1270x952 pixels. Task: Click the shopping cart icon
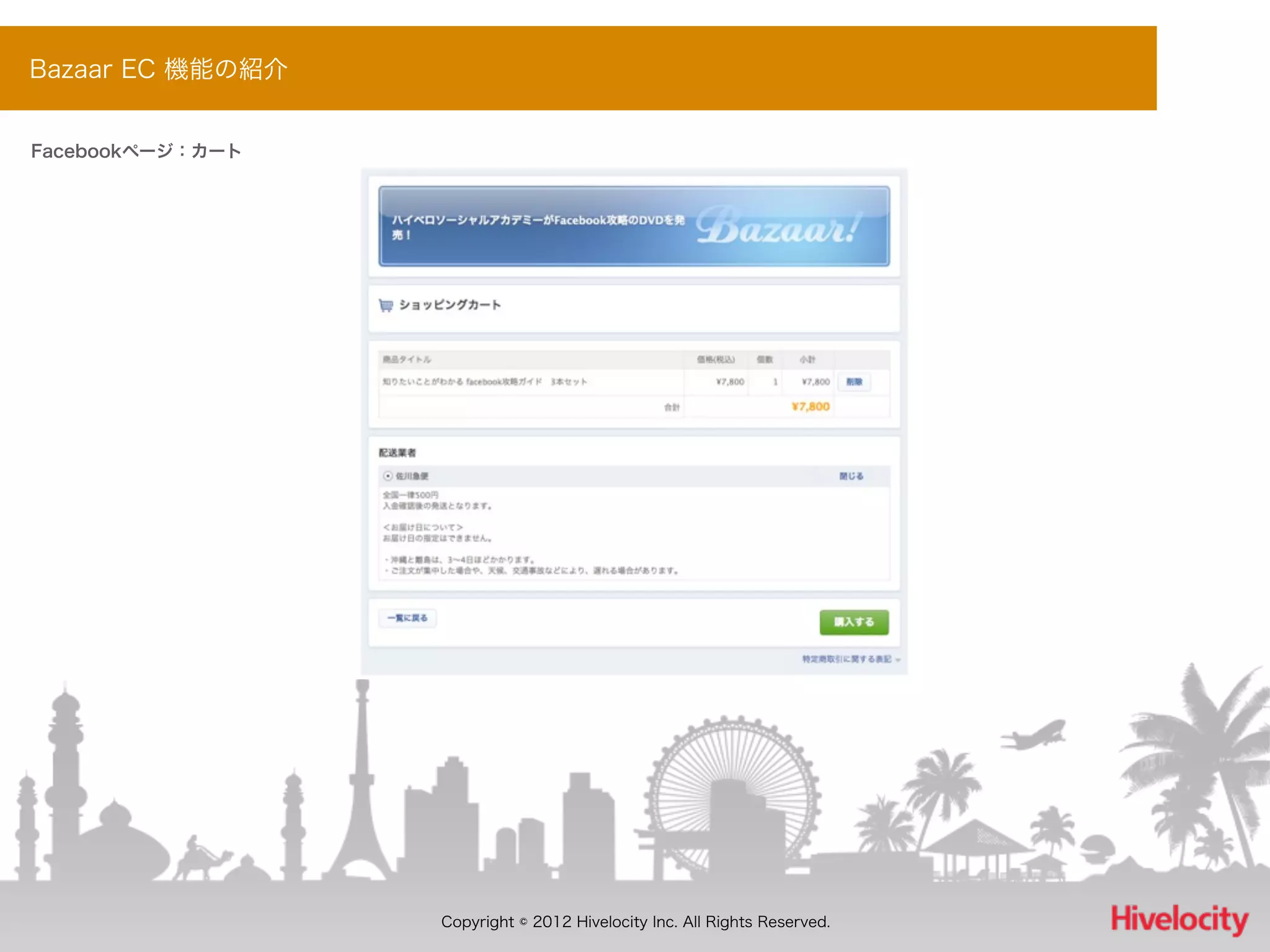pos(386,305)
